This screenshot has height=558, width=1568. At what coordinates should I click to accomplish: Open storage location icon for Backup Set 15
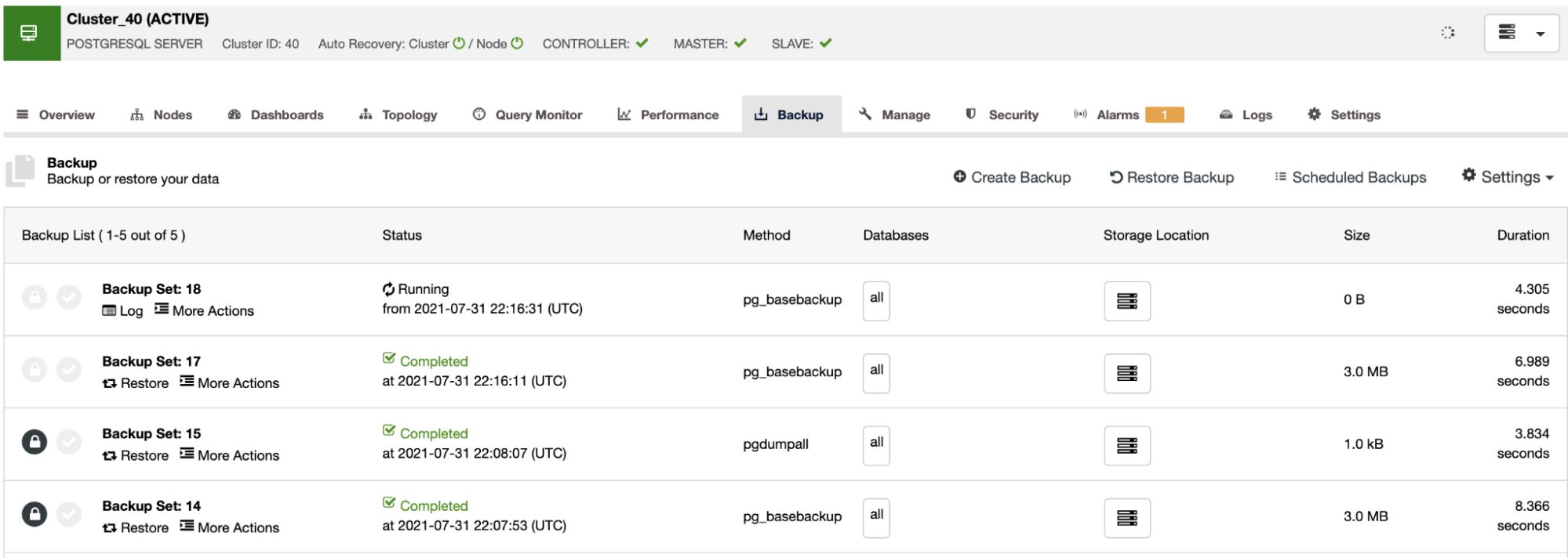coord(1127,445)
